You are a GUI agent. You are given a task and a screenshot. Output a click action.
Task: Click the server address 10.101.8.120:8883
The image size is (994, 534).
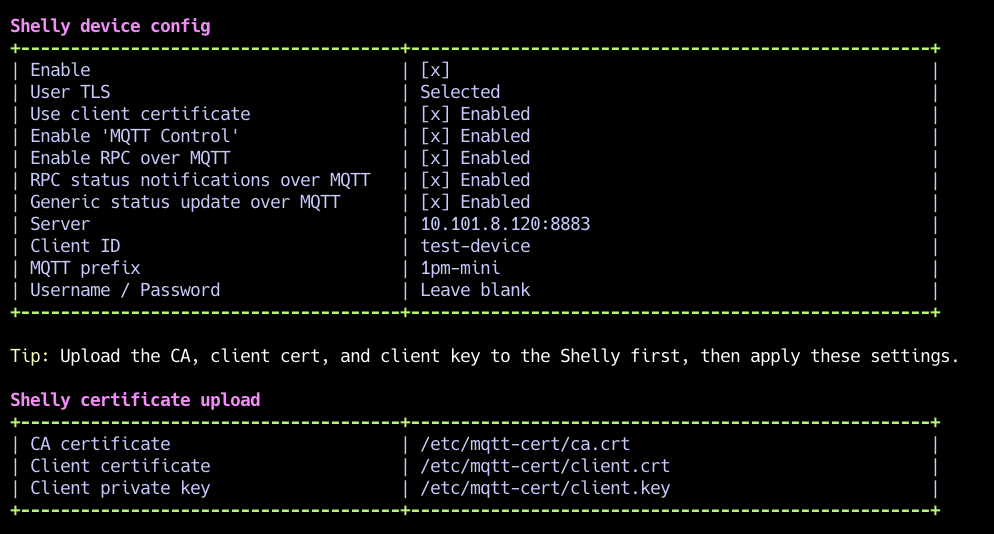[505, 224]
